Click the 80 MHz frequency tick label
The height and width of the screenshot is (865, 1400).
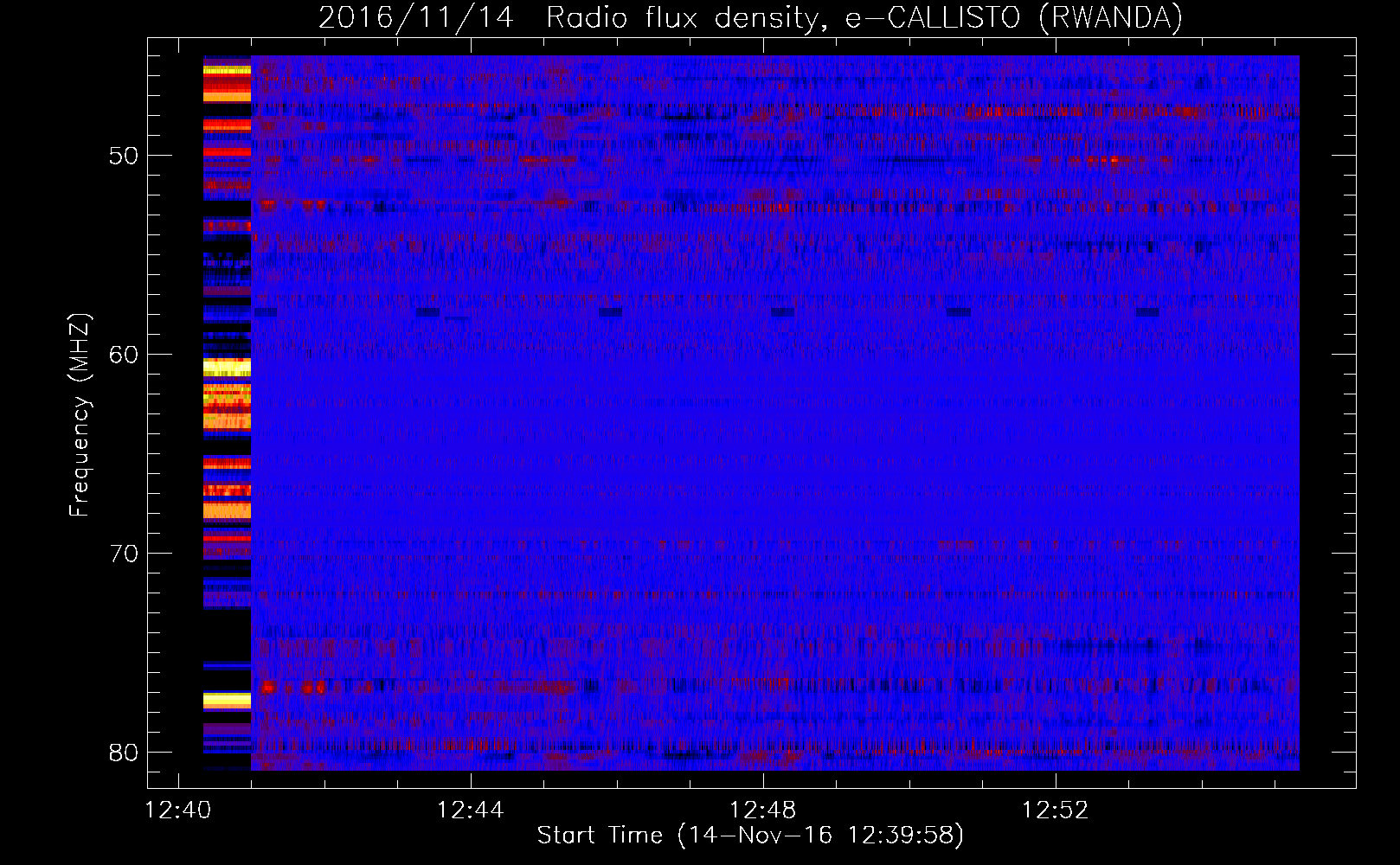(124, 753)
